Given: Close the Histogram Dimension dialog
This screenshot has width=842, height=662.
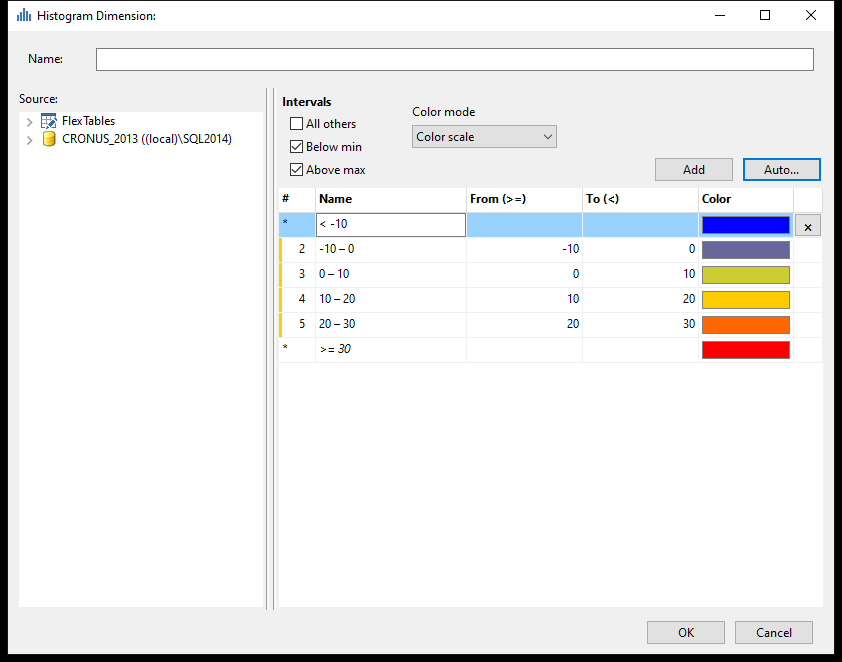Looking at the screenshot, I should pos(811,16).
